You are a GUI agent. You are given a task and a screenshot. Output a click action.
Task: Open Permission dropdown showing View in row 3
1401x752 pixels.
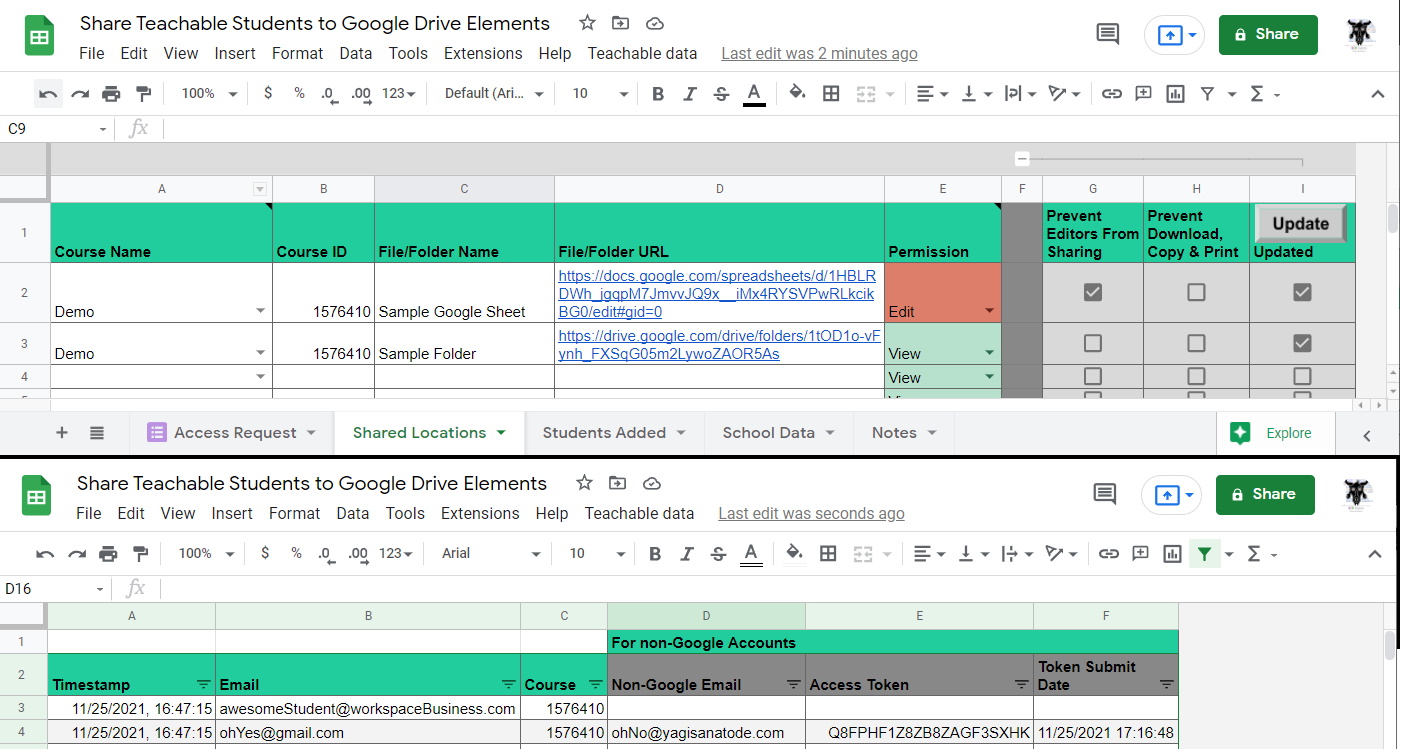(x=990, y=353)
